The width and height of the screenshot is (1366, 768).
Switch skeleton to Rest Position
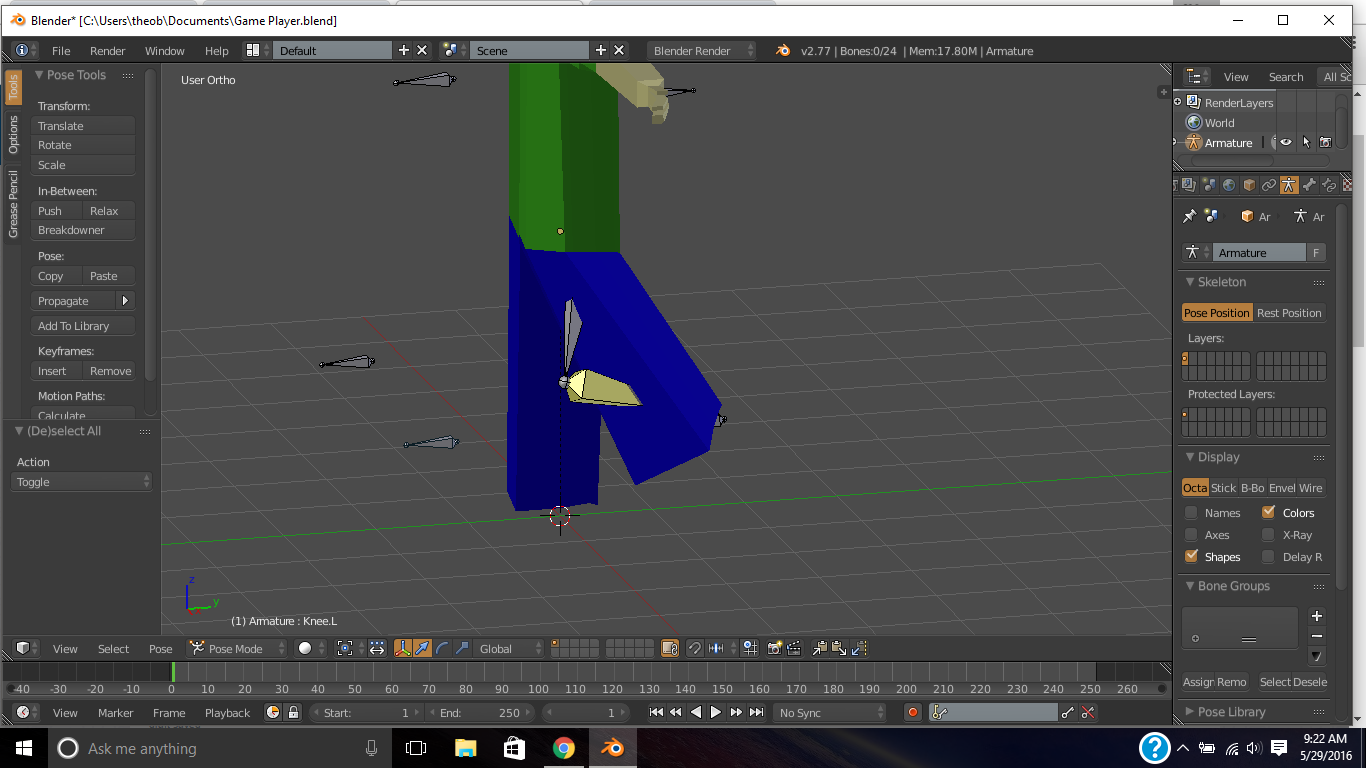point(1289,313)
